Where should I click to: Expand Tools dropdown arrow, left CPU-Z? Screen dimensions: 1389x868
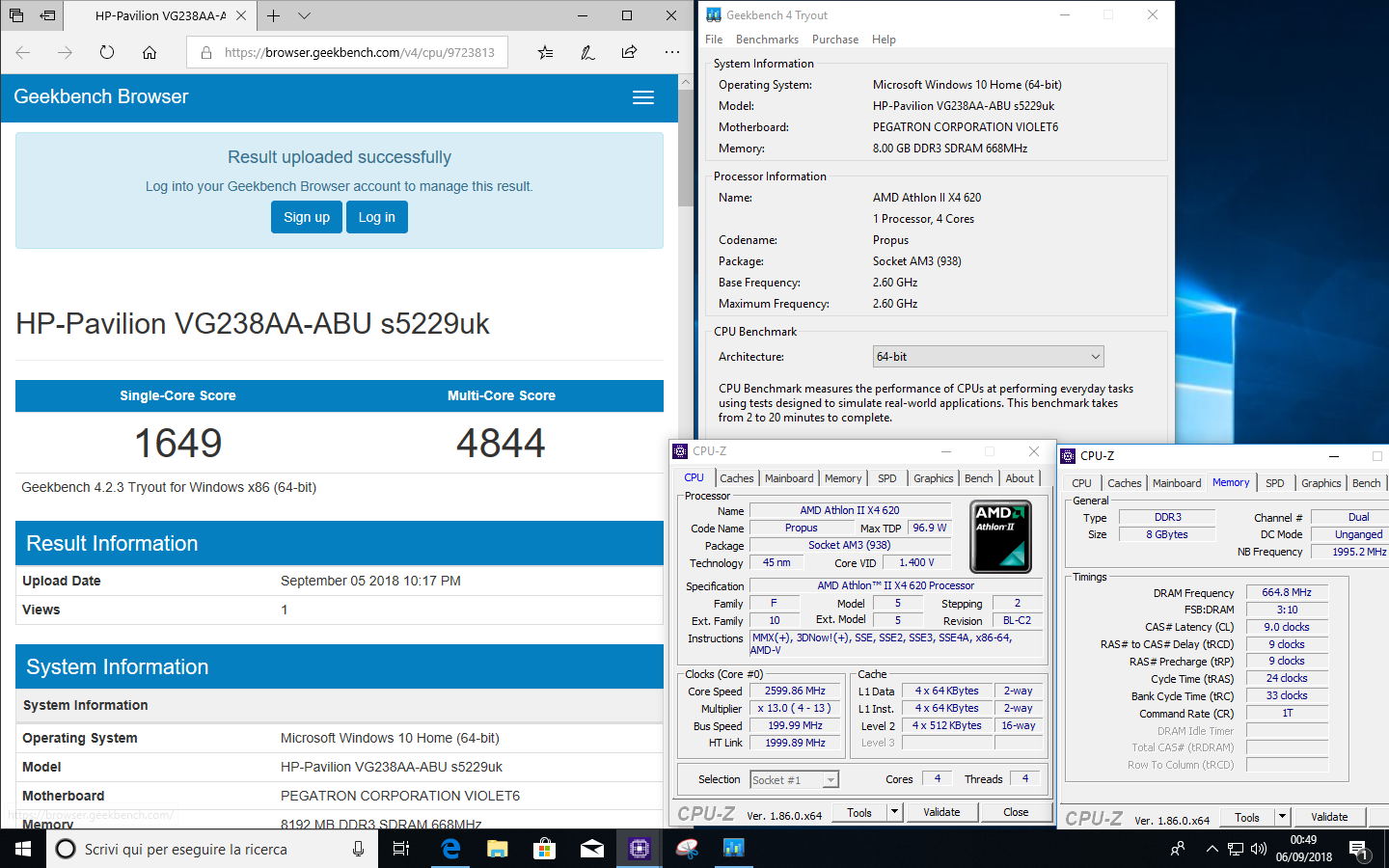coord(895,813)
